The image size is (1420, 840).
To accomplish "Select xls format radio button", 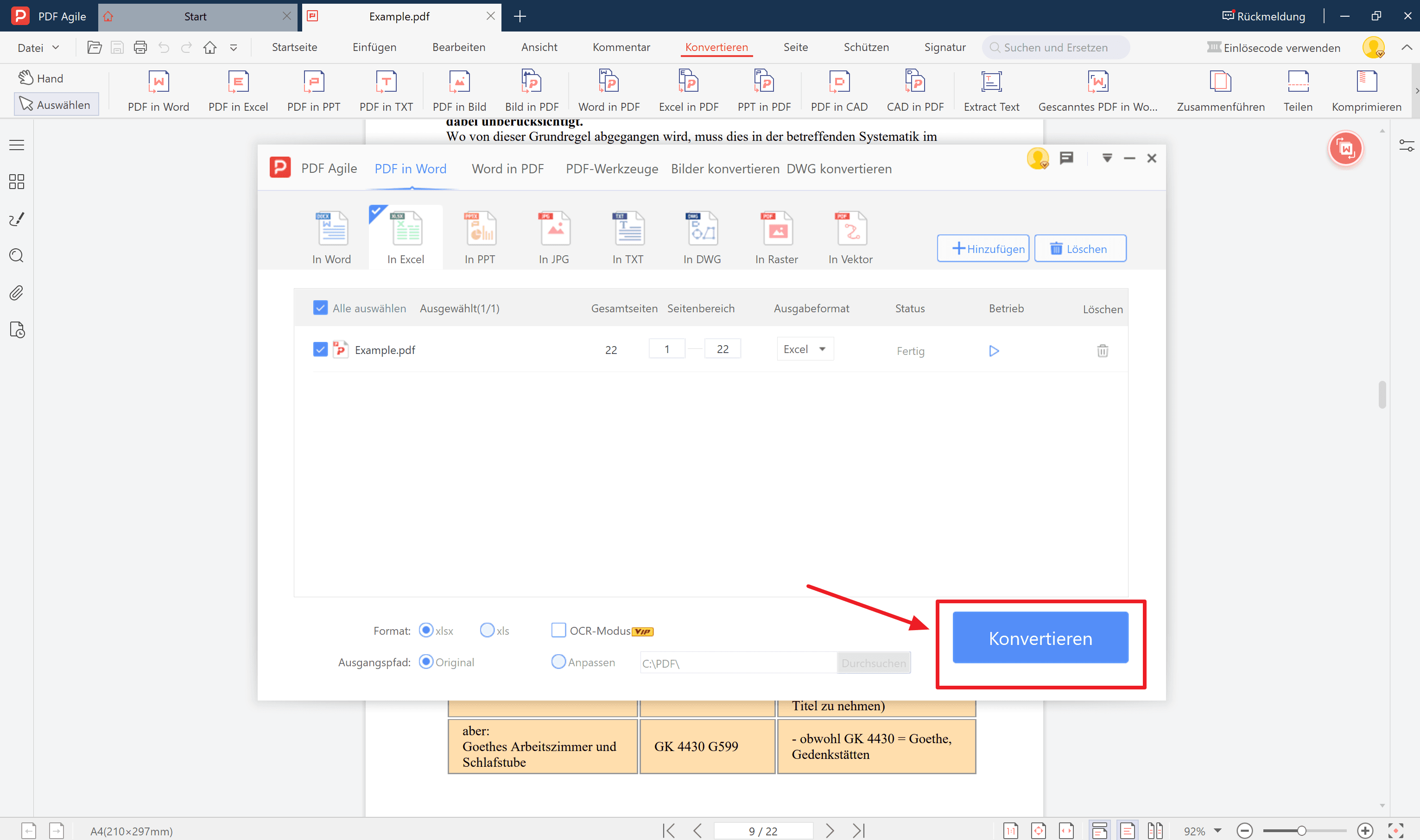I will point(487,630).
